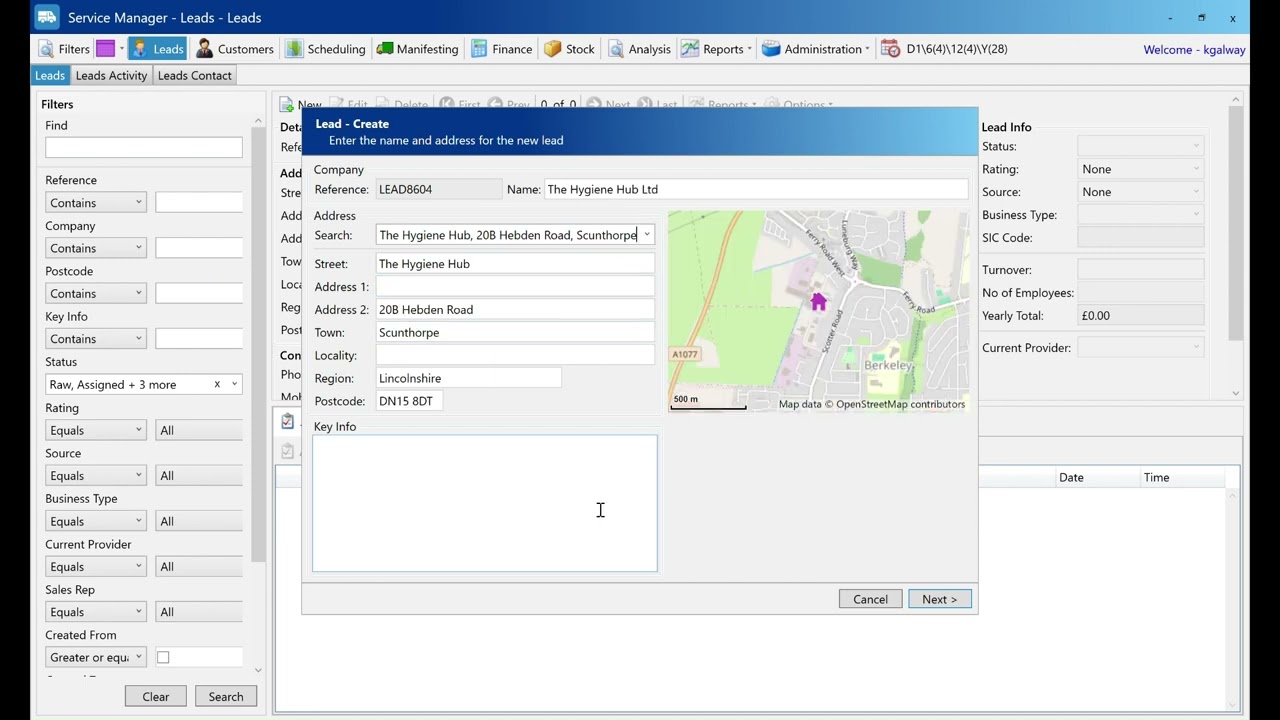
Task: Click the purple house marker on the map
Action: click(x=819, y=301)
